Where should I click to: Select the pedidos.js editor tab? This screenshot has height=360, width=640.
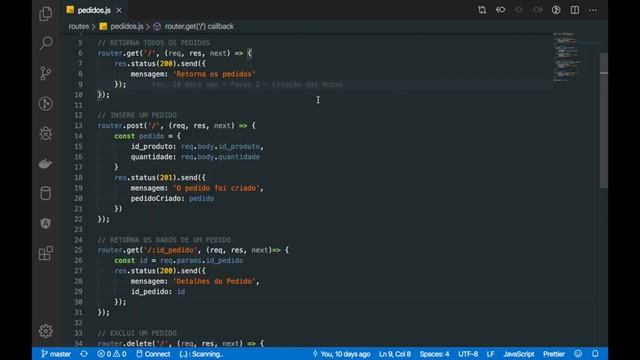[x=94, y=10]
